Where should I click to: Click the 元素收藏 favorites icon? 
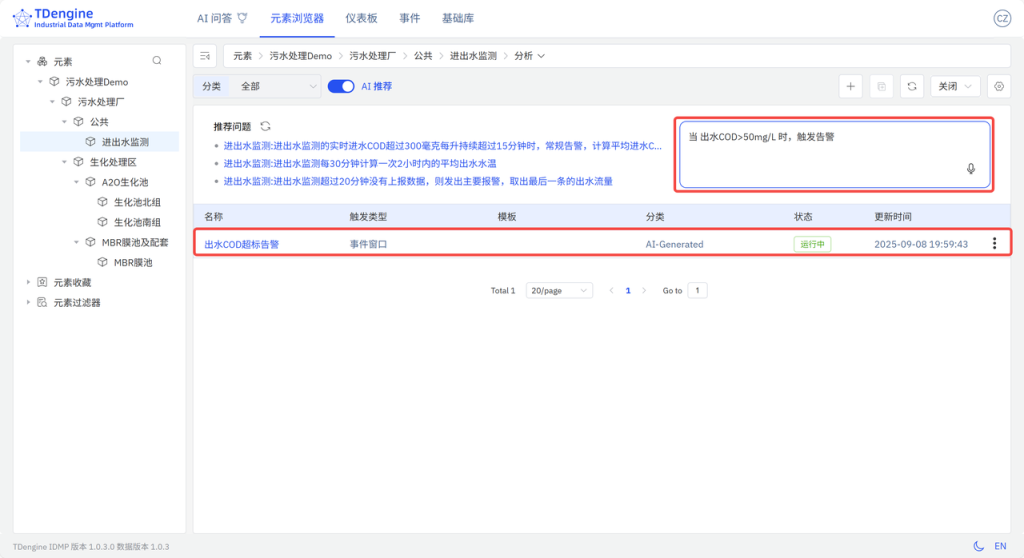42,282
